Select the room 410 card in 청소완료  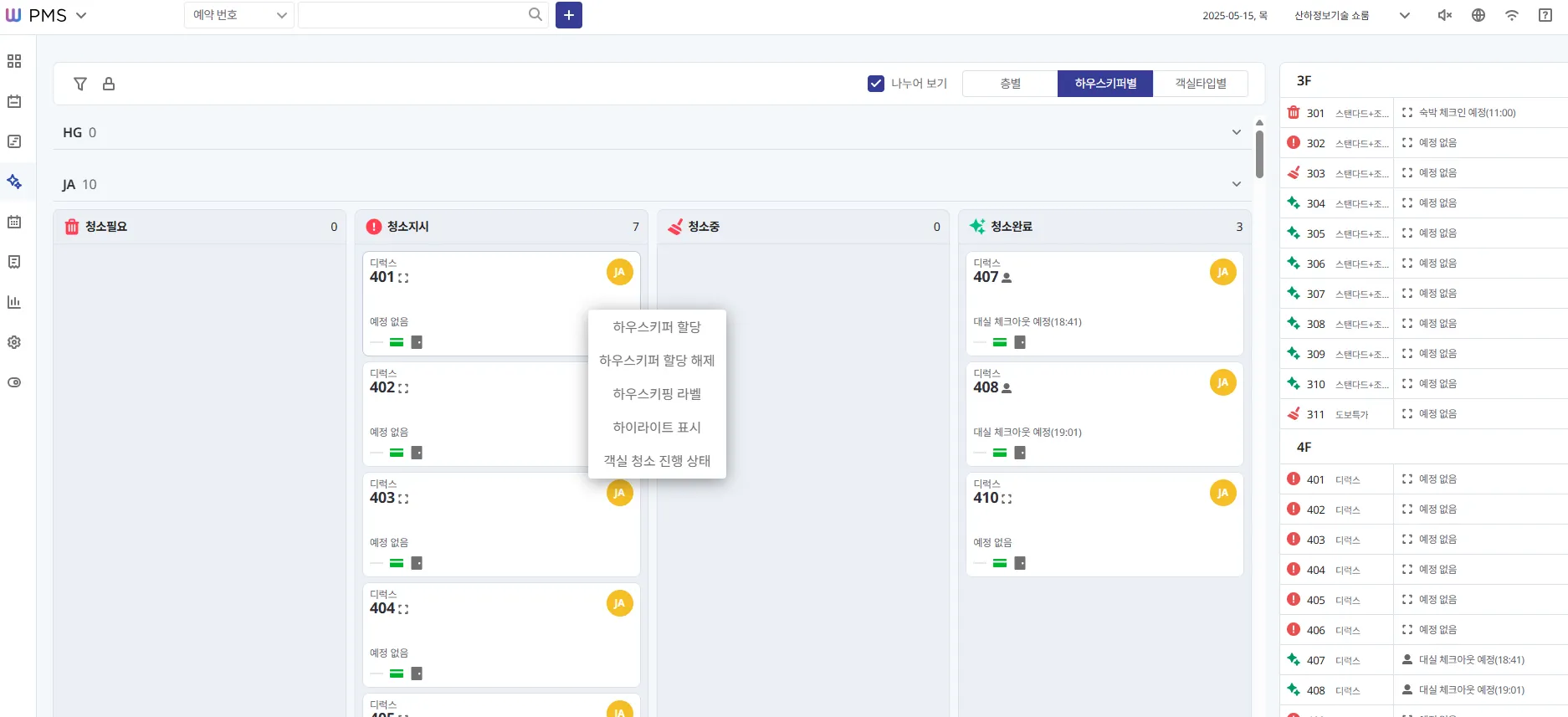click(1104, 525)
